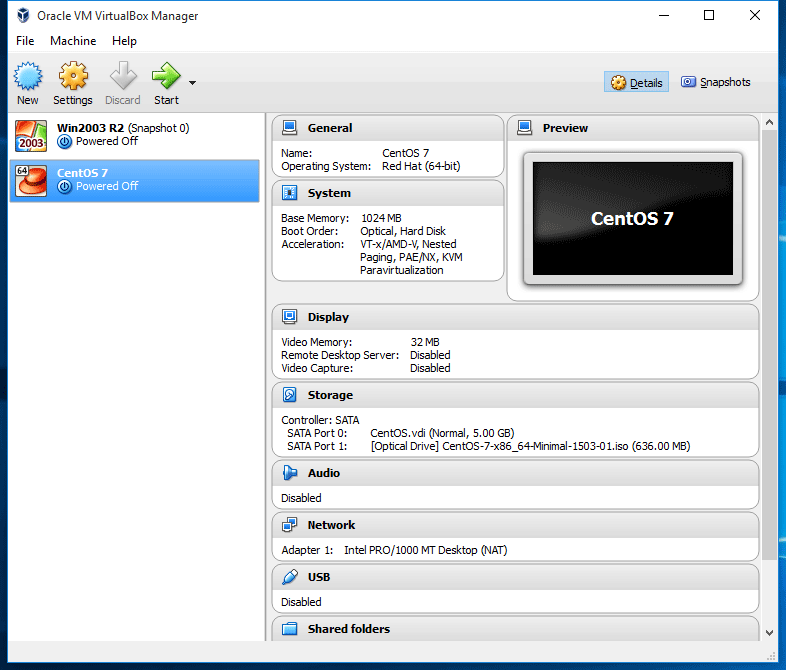This screenshot has width=786, height=670.
Task: Open the Audio settings header link
Action: point(324,473)
